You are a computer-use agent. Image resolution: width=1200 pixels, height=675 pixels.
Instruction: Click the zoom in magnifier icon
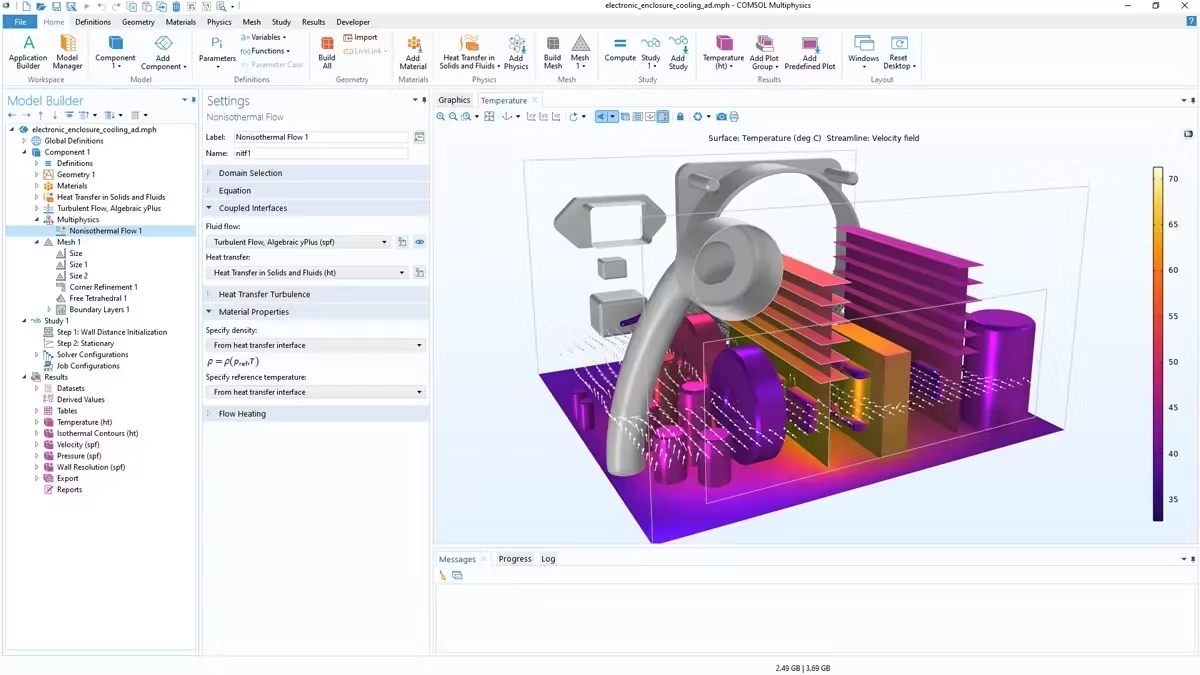441,117
